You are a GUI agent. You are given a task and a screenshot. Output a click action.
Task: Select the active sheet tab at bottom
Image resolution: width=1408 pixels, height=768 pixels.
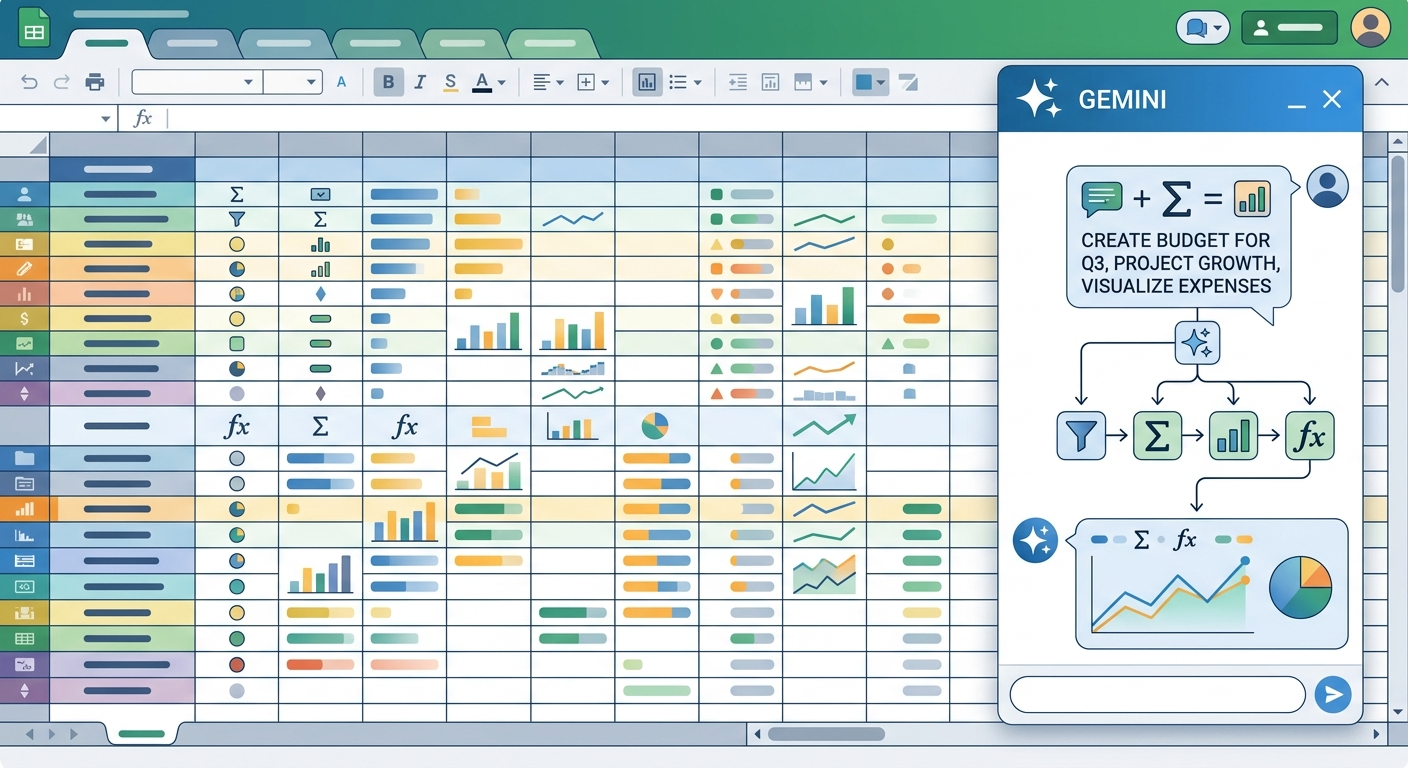pos(141,734)
